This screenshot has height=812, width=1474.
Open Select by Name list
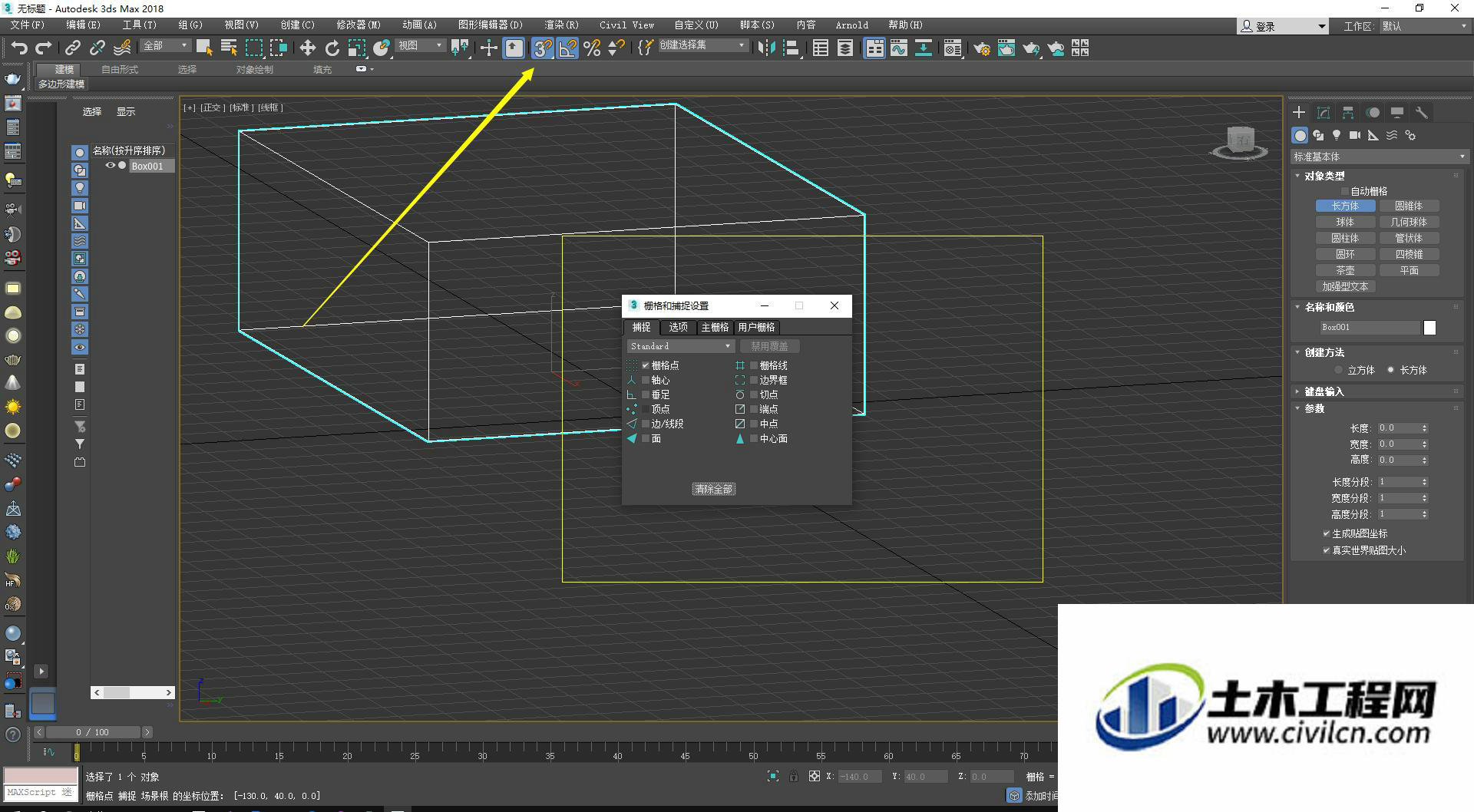coord(229,48)
